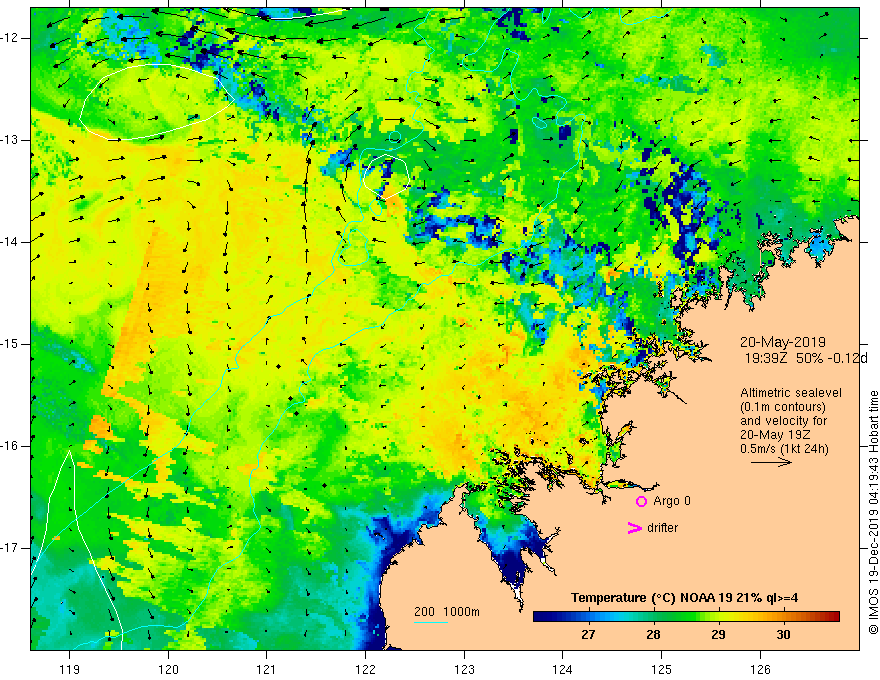The image size is (880, 680).
Task: Click the latitude axis label -14
Action: click(11, 242)
